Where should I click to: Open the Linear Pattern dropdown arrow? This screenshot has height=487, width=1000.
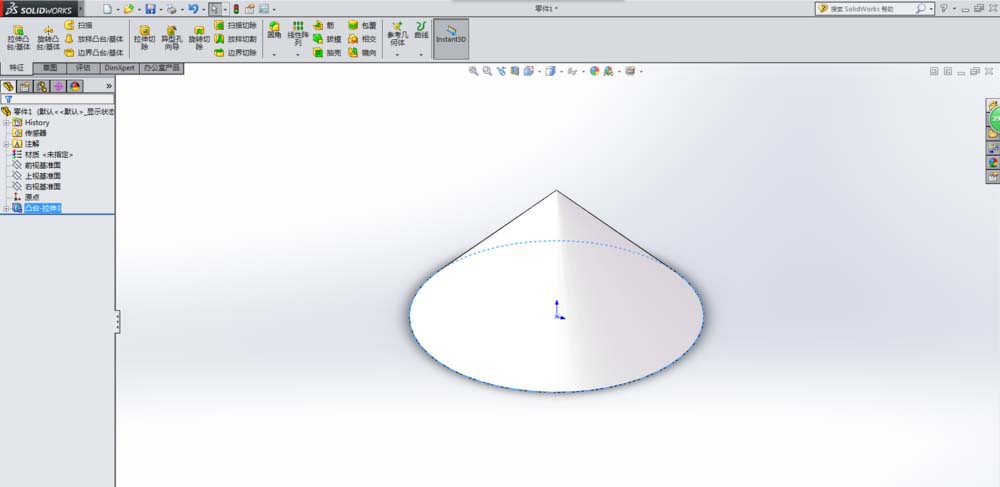pyautogui.click(x=298, y=55)
